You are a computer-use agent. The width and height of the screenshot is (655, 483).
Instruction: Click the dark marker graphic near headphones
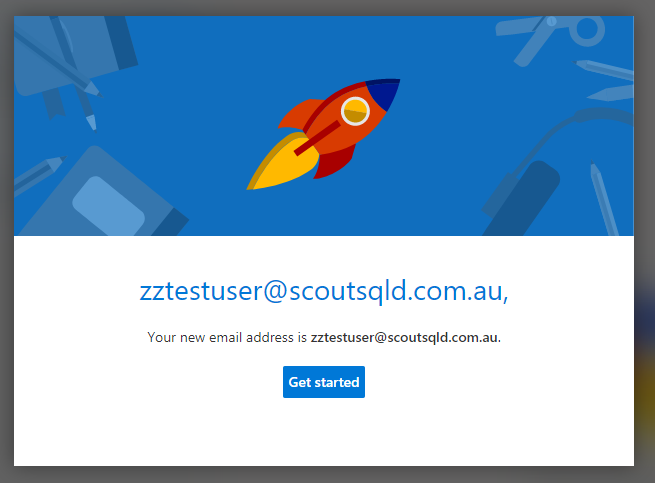click(x=522, y=198)
